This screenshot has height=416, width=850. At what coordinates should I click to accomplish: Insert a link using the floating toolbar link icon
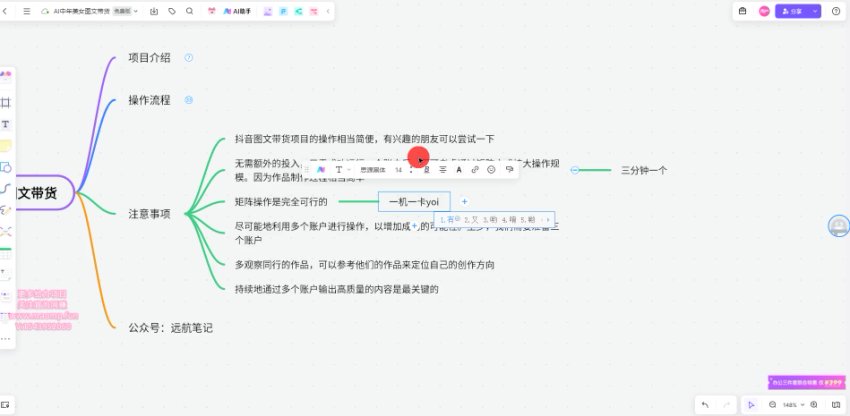pyautogui.click(x=474, y=170)
